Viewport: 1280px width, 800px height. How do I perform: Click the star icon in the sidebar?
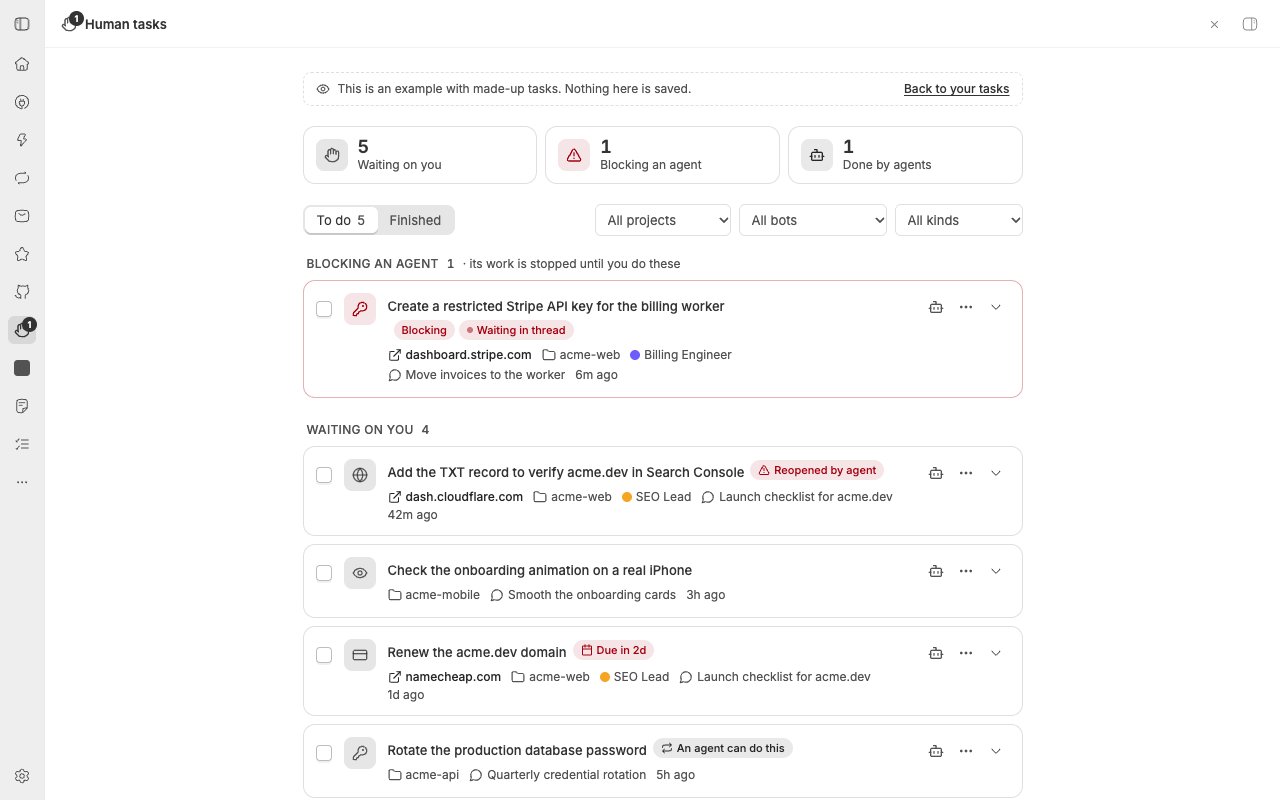tap(22, 254)
